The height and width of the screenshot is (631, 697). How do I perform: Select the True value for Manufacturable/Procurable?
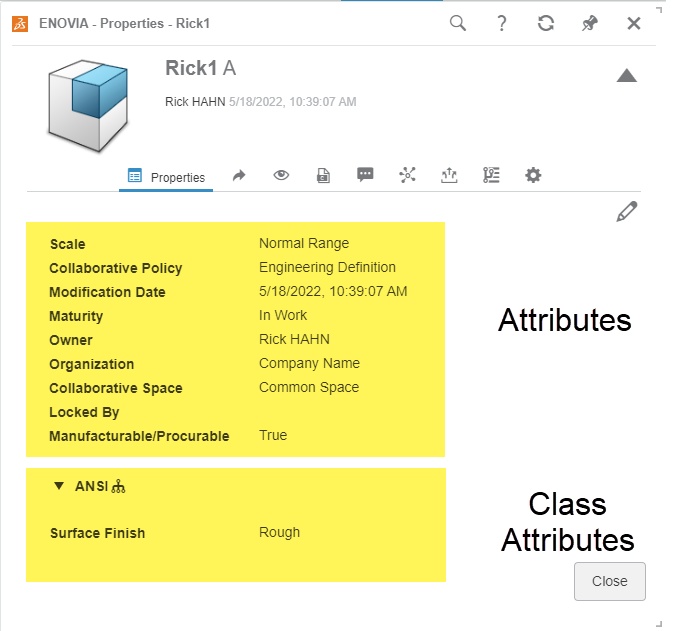point(273,435)
